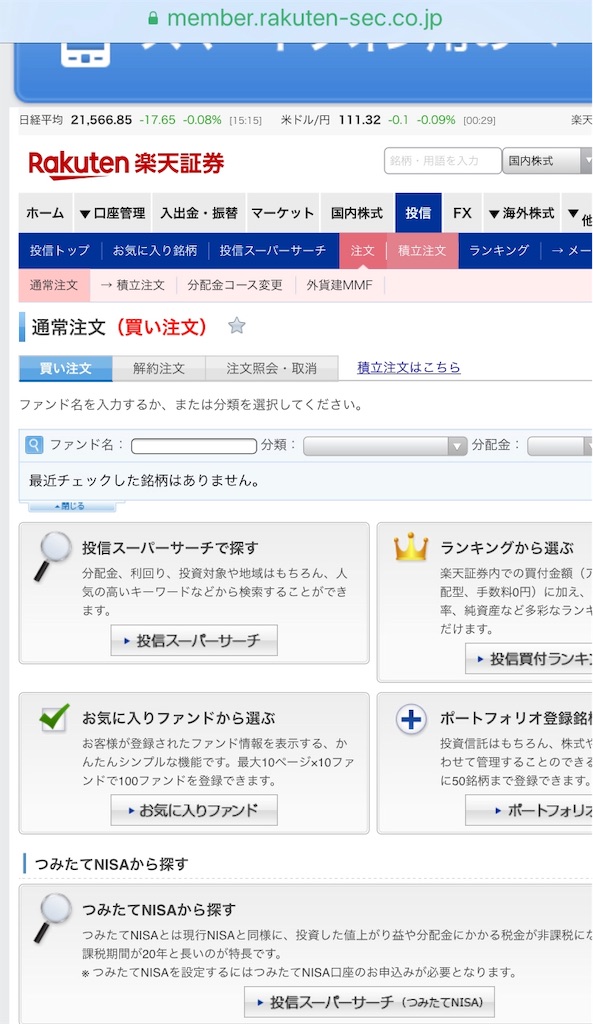Click the gold crown ranking icon
593x1024 pixels.
coord(411,547)
